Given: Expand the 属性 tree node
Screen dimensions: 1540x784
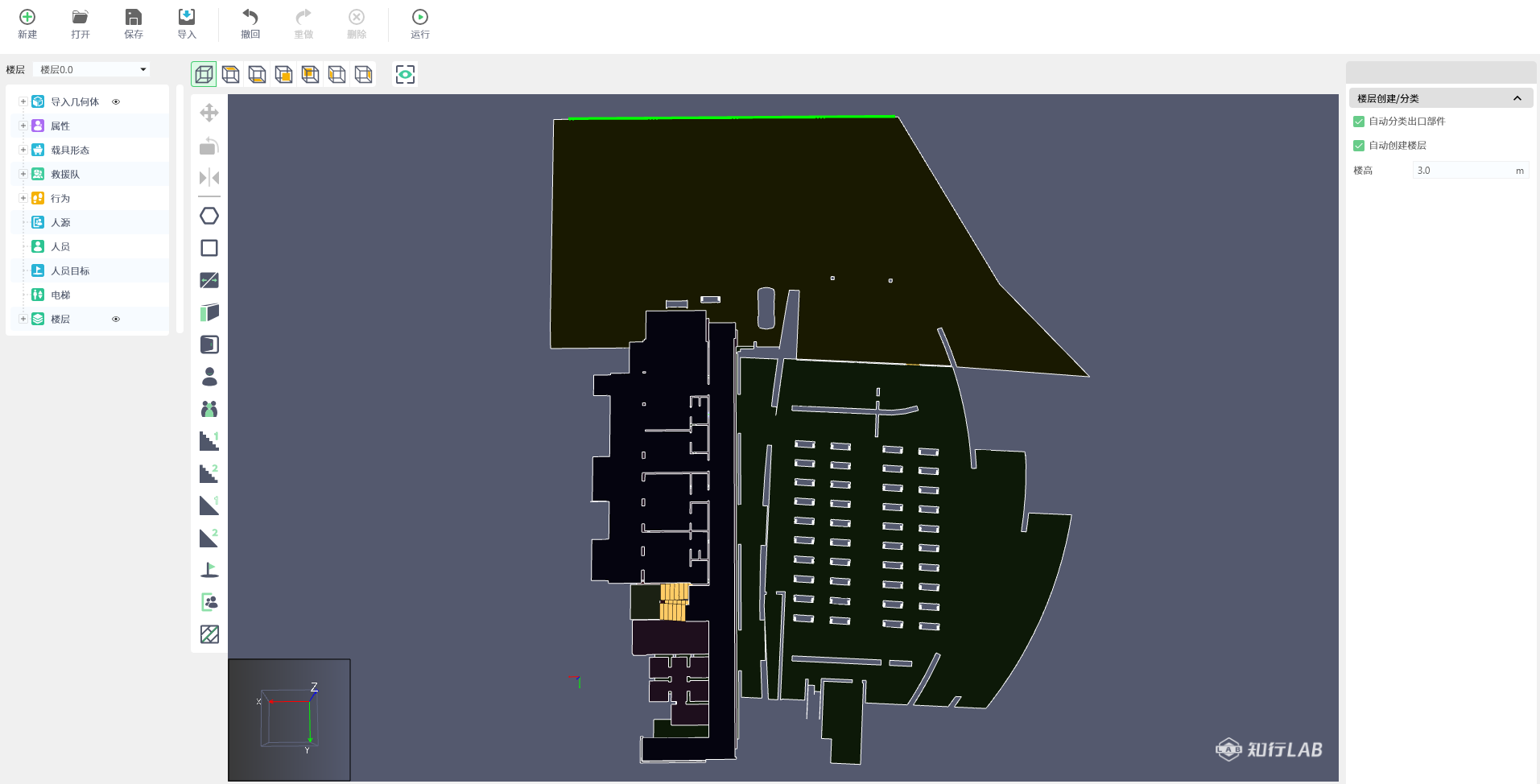Looking at the screenshot, I should click(23, 126).
